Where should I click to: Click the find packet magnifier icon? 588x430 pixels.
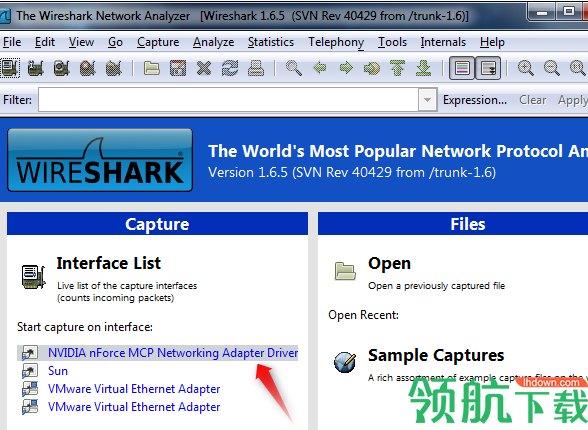294,69
